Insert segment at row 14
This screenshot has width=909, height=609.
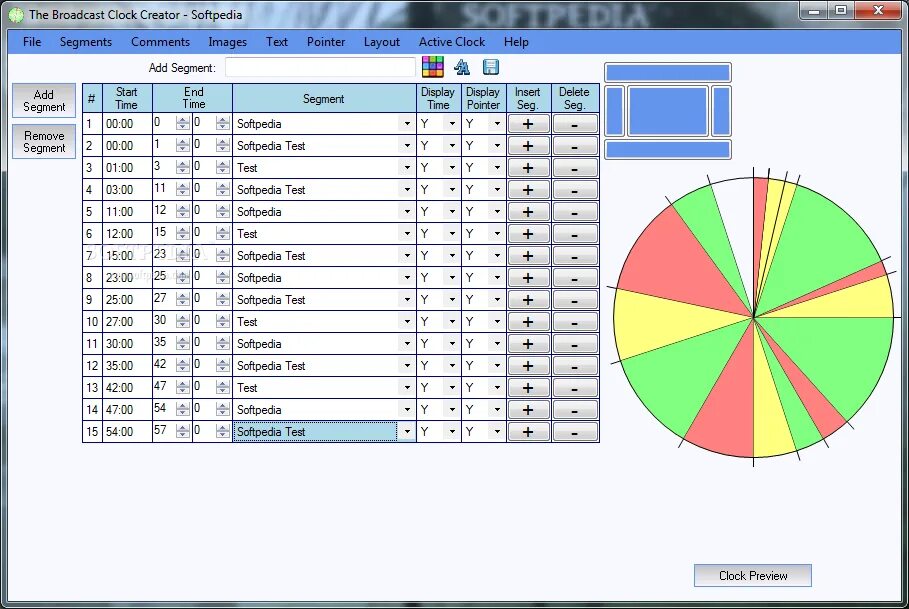tap(529, 410)
